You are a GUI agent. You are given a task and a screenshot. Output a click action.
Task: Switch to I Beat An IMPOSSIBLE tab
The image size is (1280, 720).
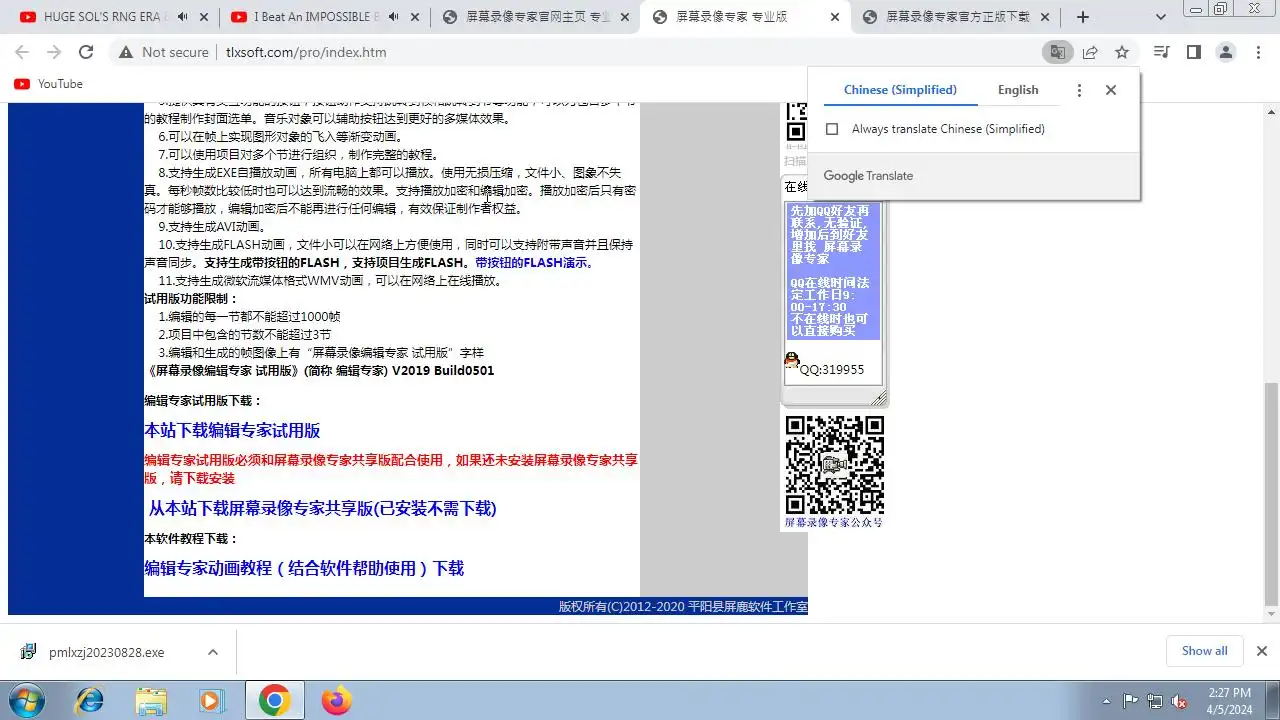(x=315, y=17)
